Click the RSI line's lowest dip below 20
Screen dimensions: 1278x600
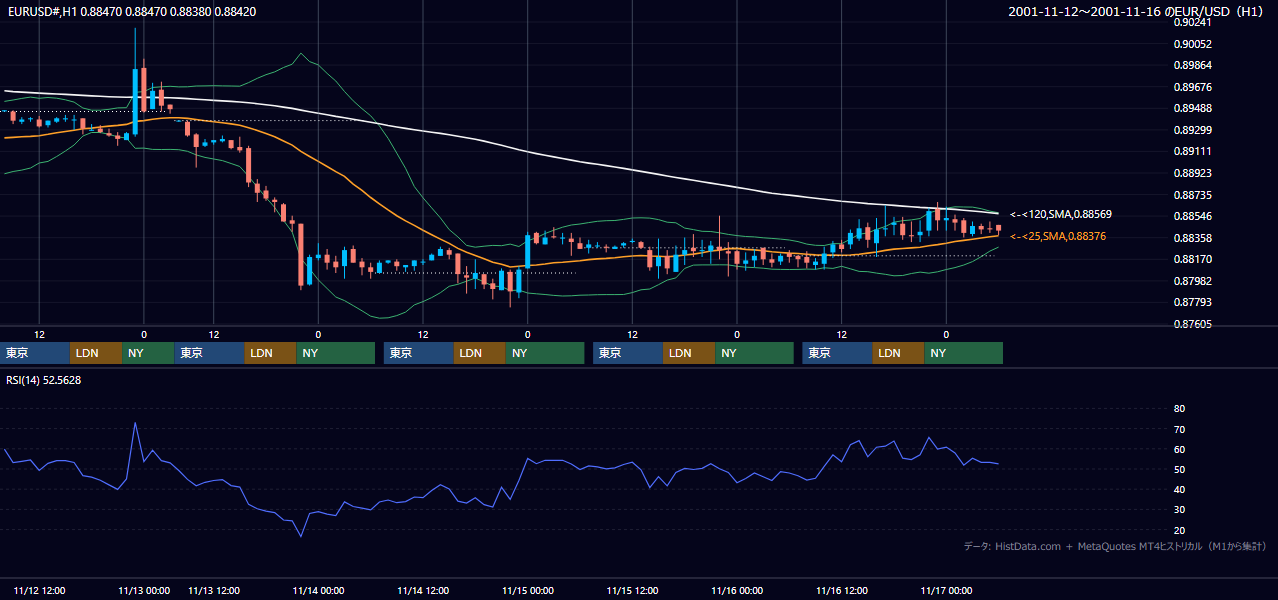click(x=301, y=536)
